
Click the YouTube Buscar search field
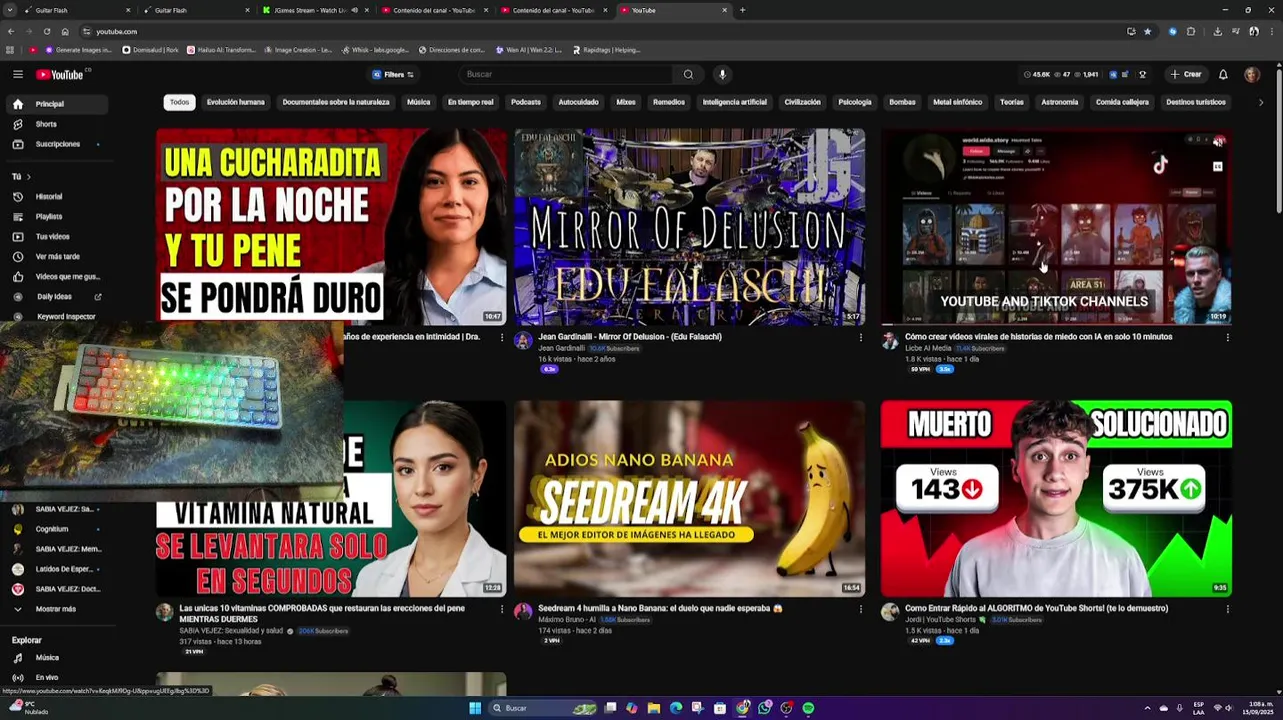click(x=568, y=74)
